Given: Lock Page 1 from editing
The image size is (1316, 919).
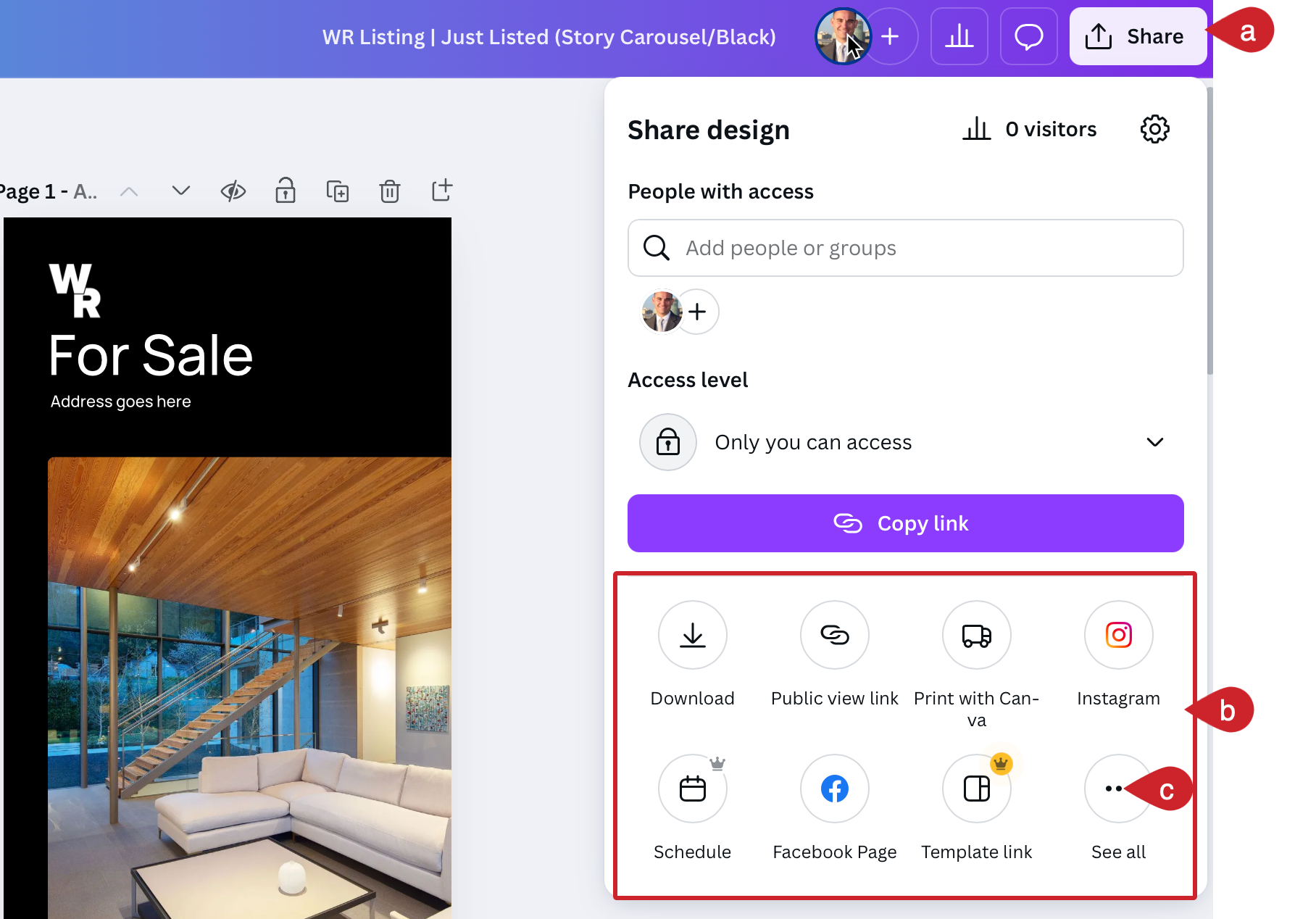Looking at the screenshot, I should click(285, 191).
